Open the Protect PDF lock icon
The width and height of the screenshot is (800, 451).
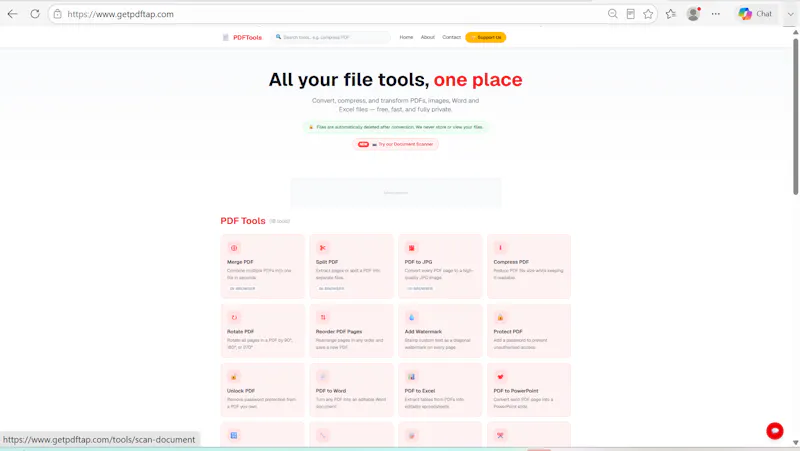coord(500,317)
